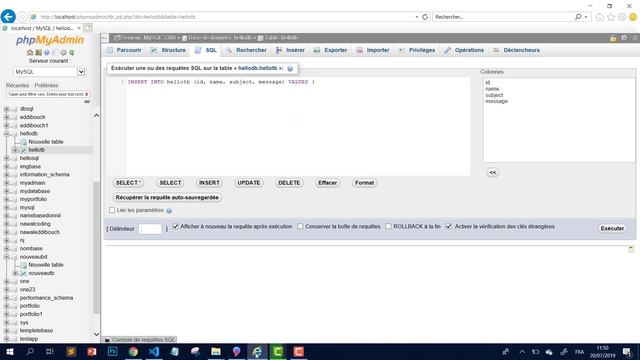This screenshot has width=640, height=360.
Task: Select the message column in Colonnes list
Action: [496, 101]
